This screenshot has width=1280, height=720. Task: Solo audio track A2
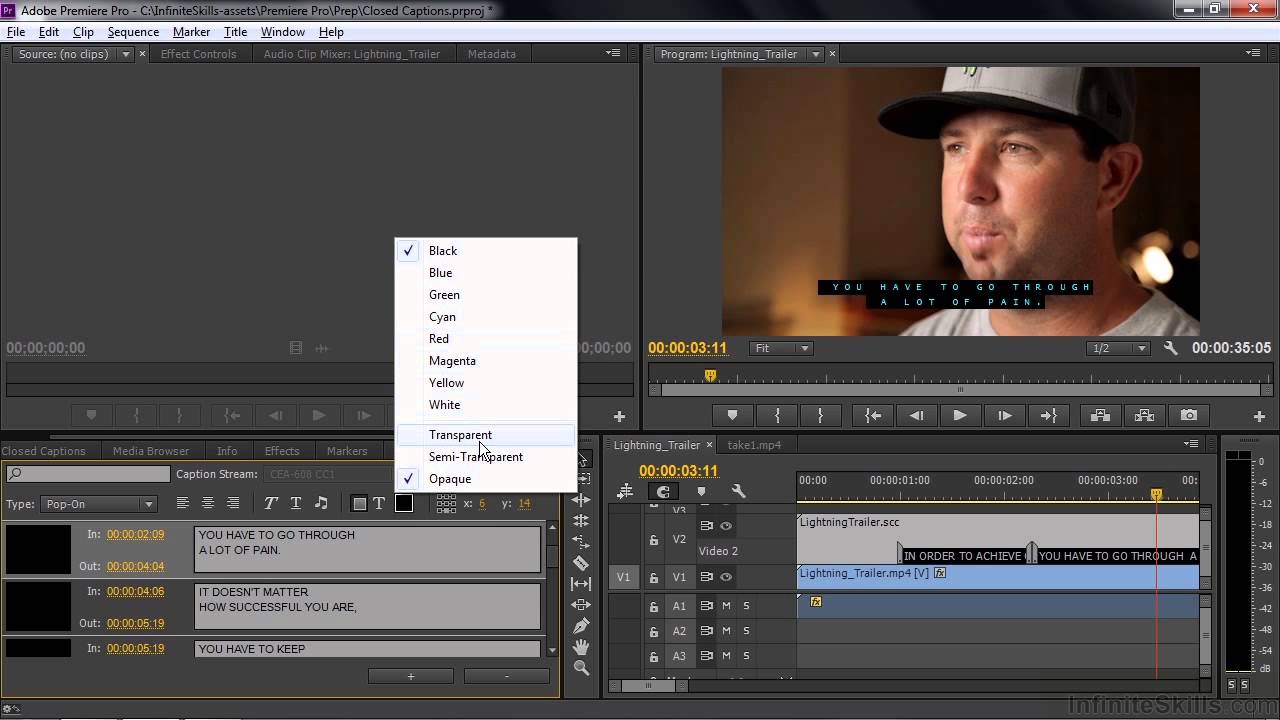746,631
